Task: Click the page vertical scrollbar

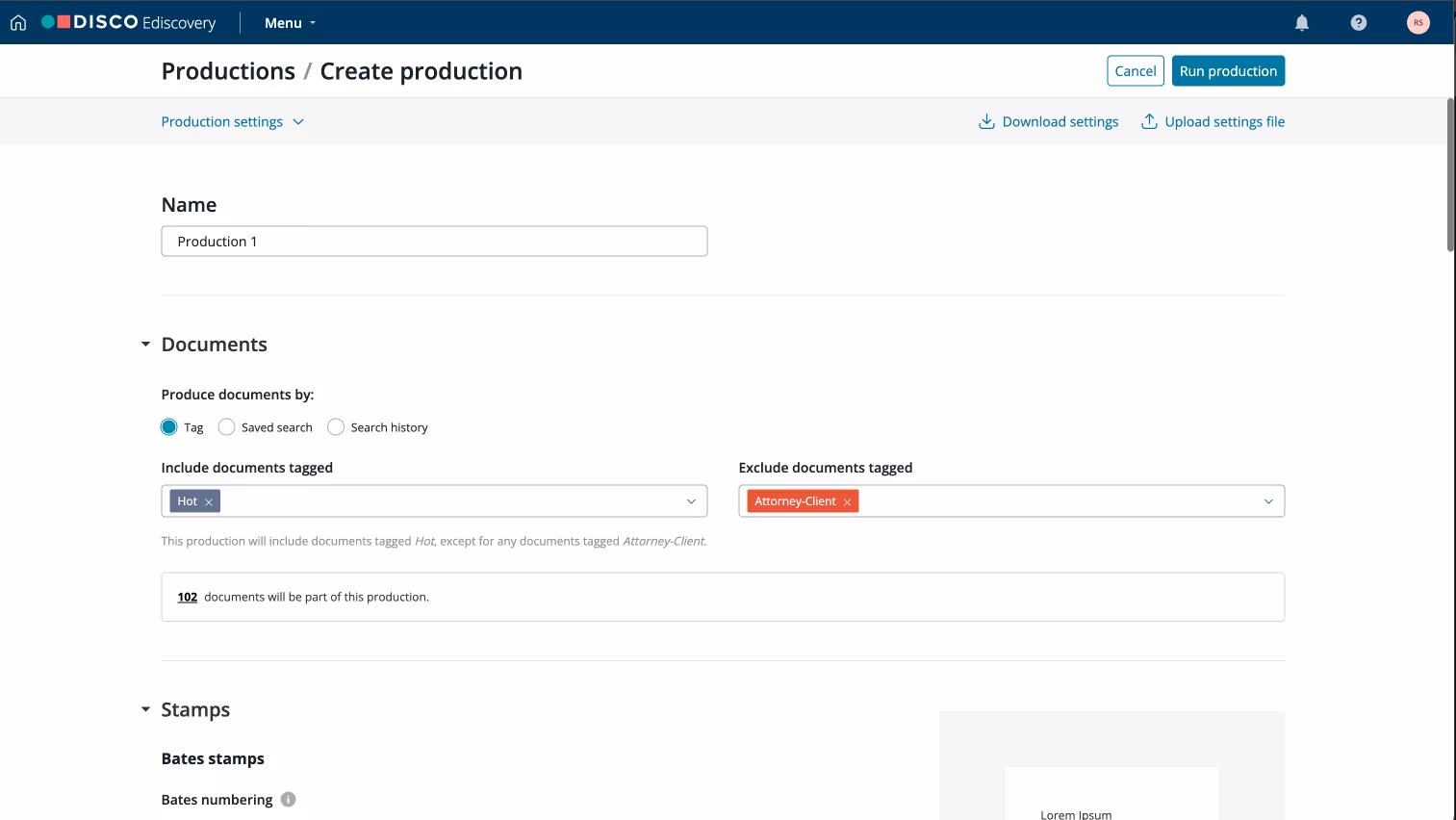Action: pos(1451,173)
